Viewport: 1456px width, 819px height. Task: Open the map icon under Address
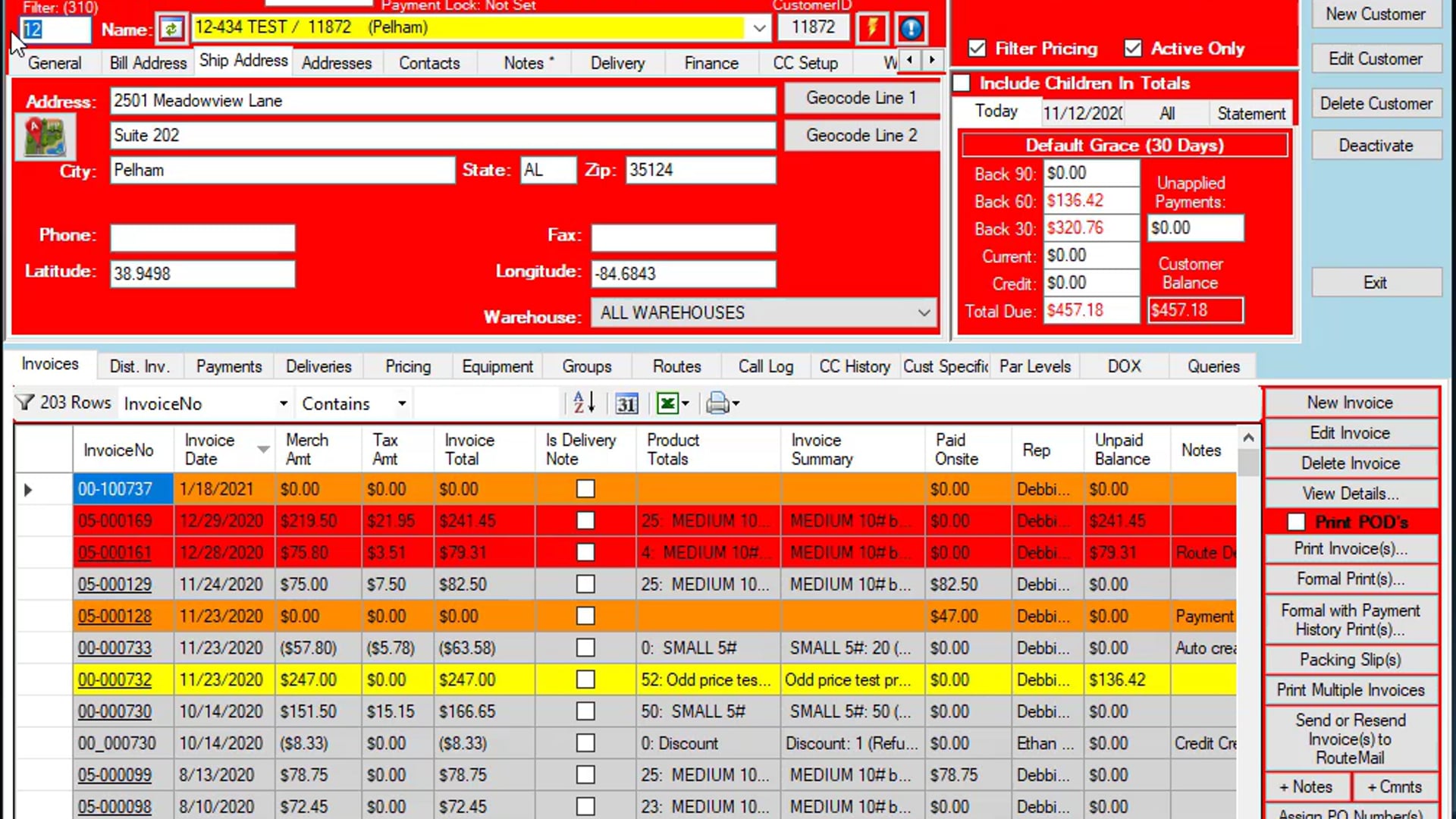click(45, 138)
